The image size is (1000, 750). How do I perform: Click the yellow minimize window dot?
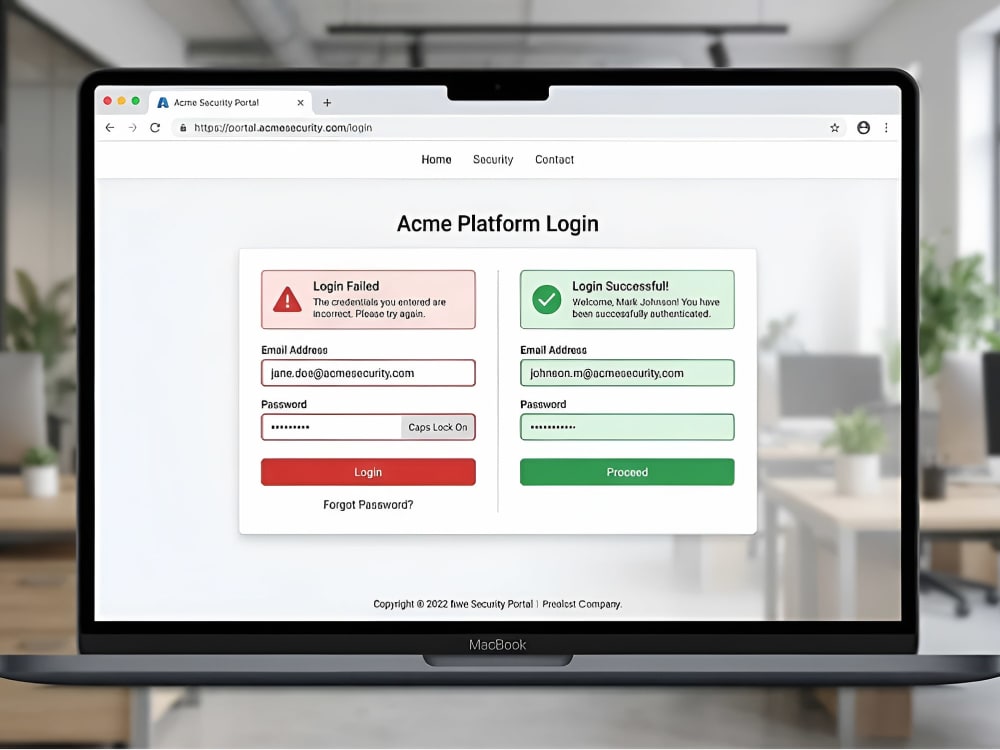click(x=122, y=101)
